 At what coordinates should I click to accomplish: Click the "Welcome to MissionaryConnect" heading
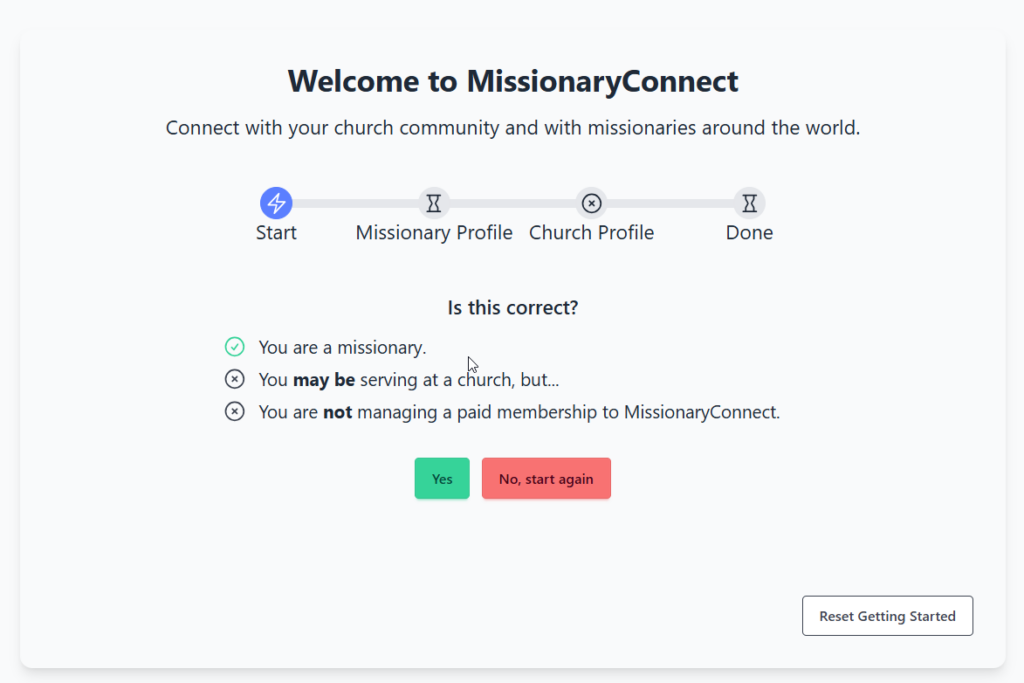[512, 81]
